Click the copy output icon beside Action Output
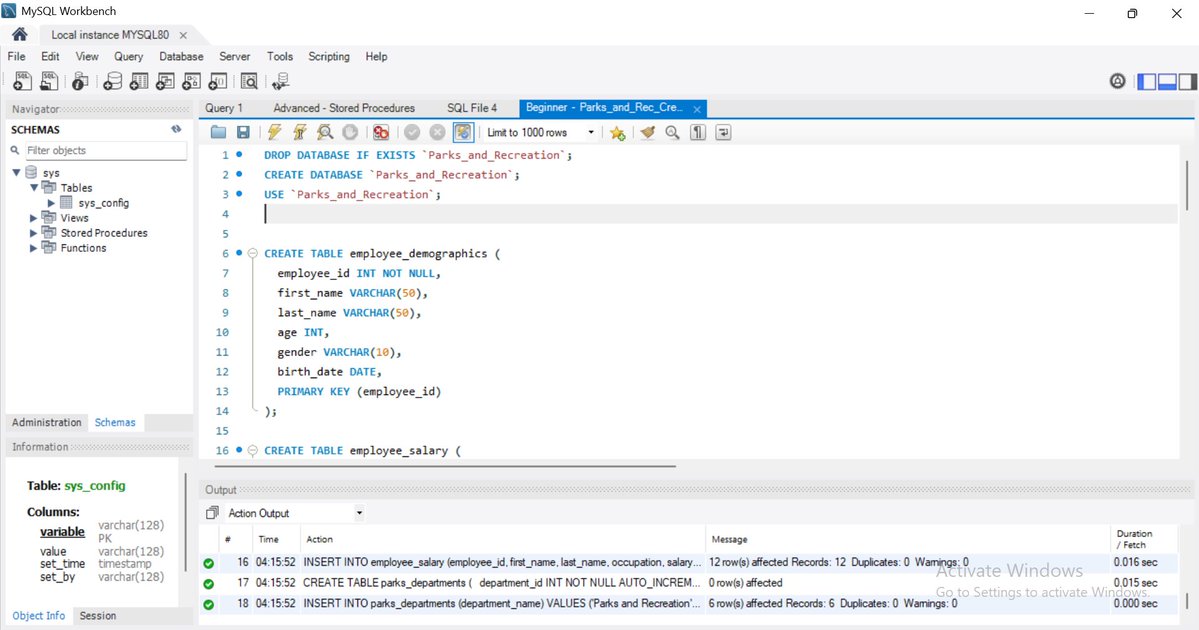This screenshot has width=1199, height=630. coord(213,513)
